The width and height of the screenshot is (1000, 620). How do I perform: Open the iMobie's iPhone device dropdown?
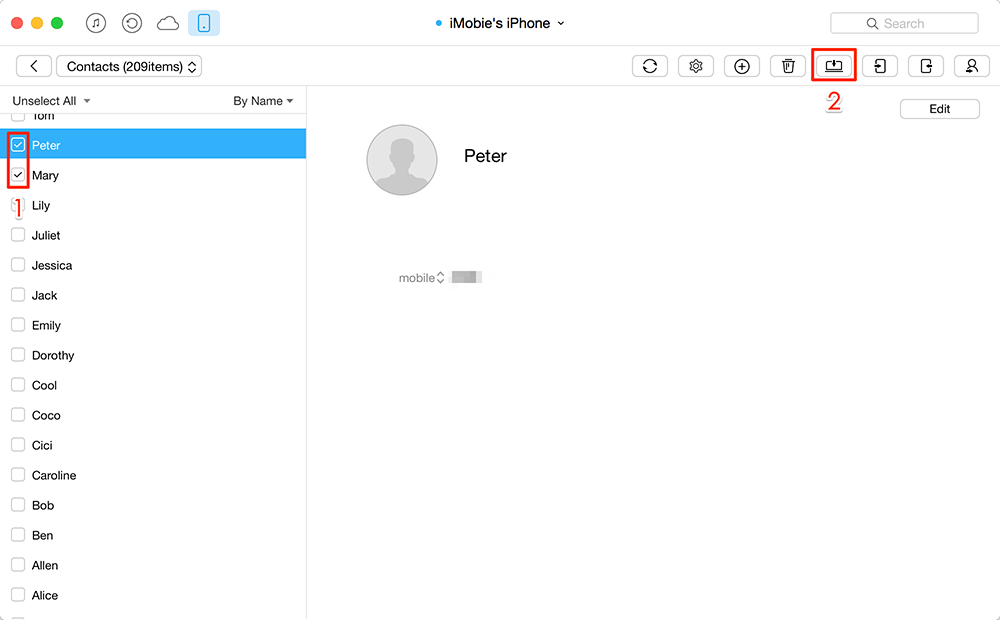pyautogui.click(x=500, y=24)
